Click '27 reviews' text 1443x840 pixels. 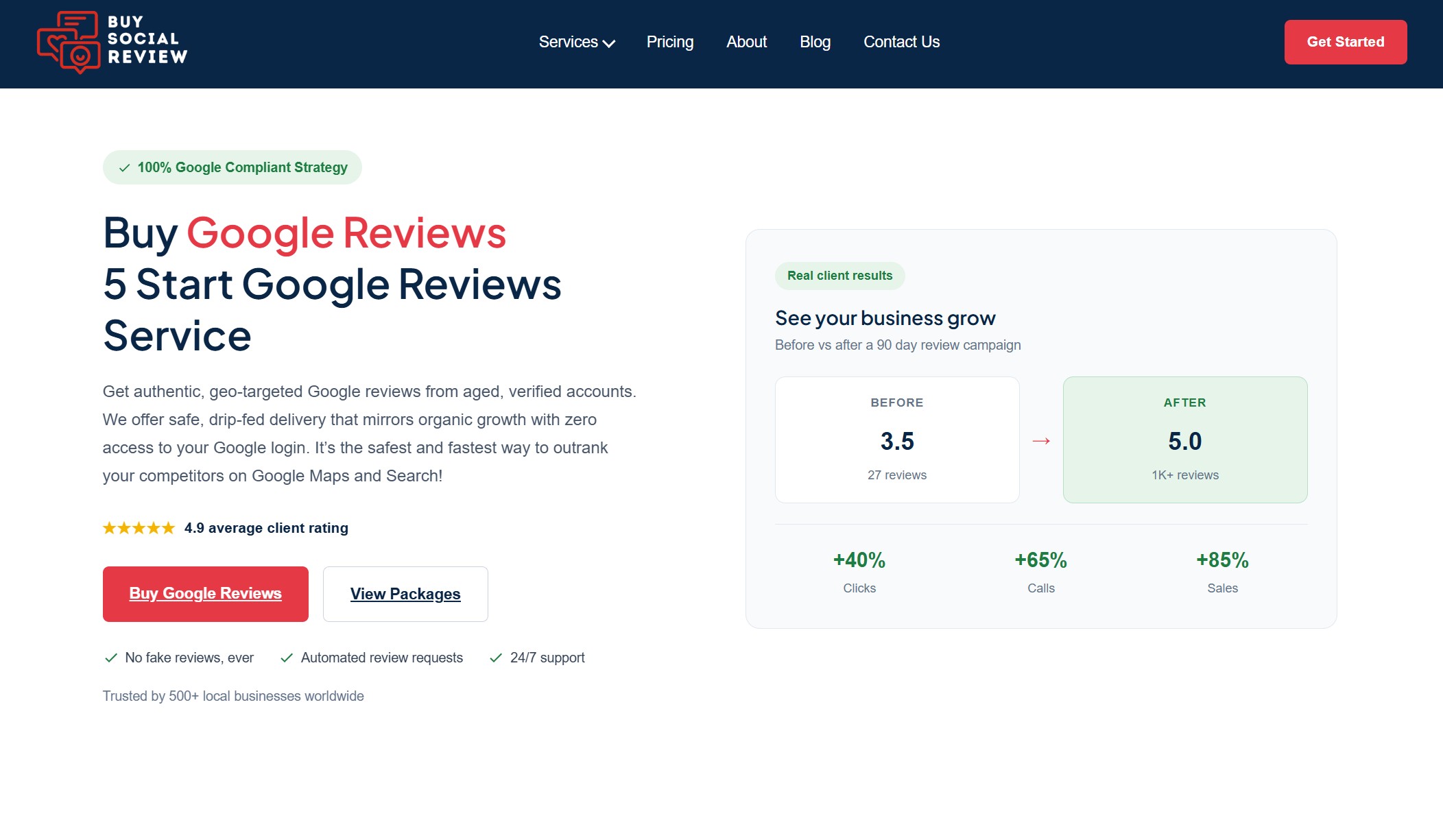(897, 475)
